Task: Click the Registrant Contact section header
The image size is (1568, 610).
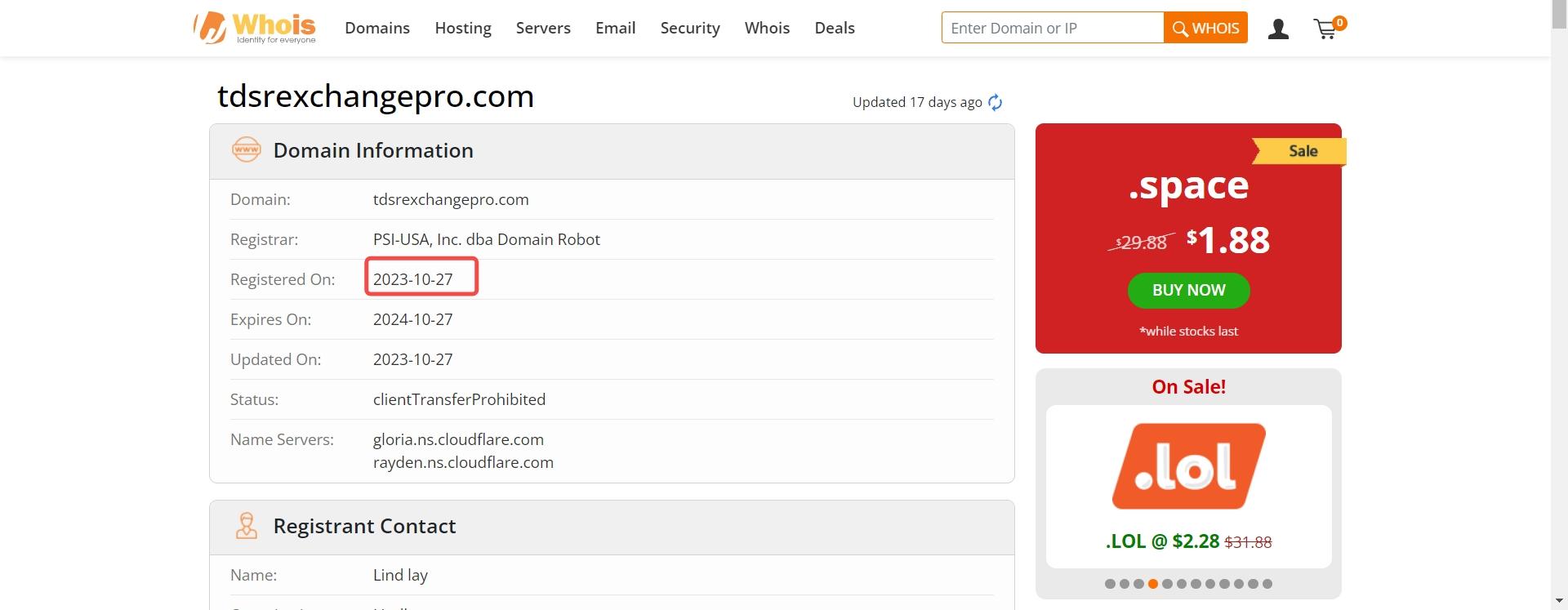Action: point(612,527)
